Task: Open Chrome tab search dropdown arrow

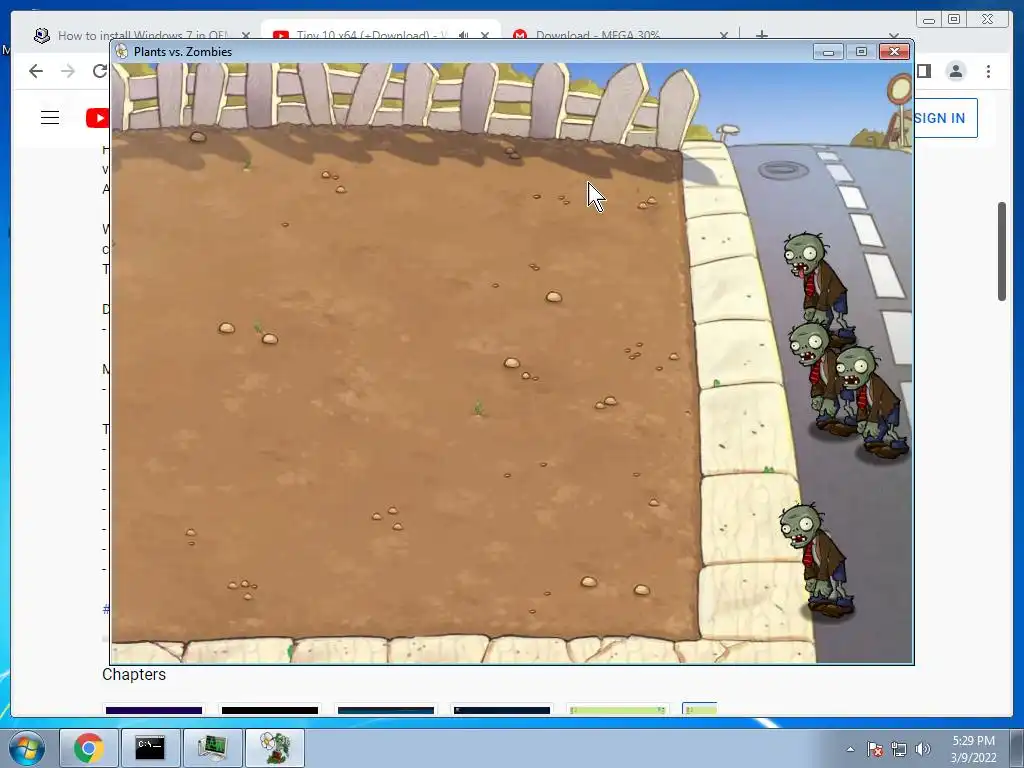Action: point(894,35)
